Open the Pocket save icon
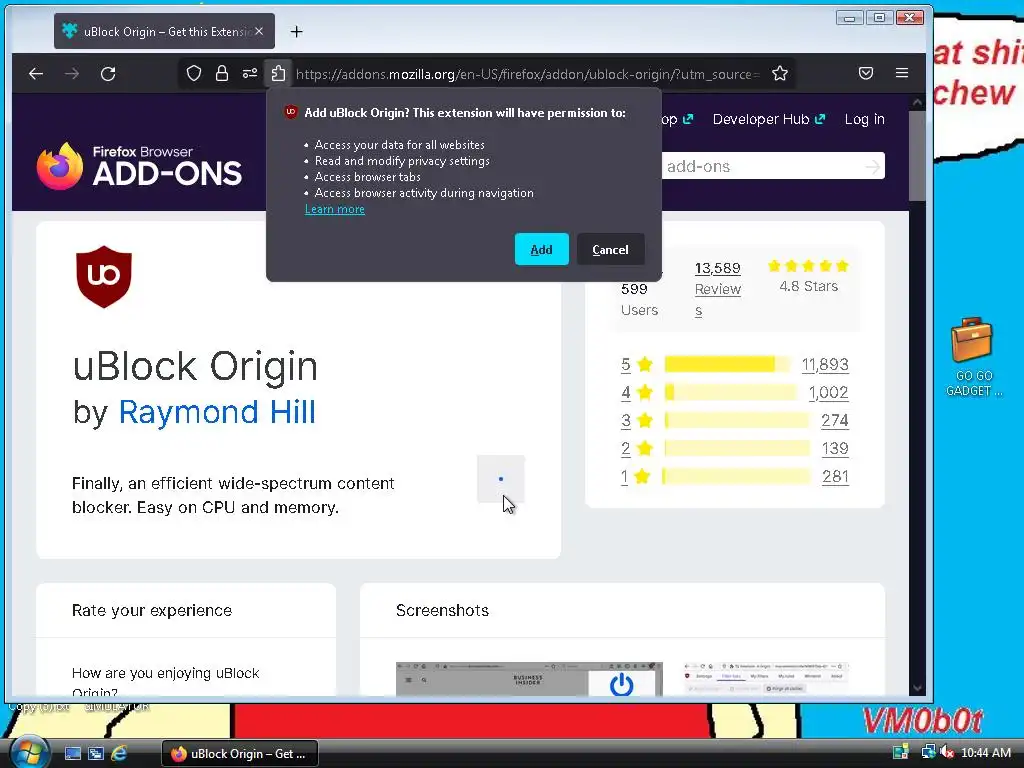Image resolution: width=1024 pixels, height=768 pixels. tap(866, 73)
